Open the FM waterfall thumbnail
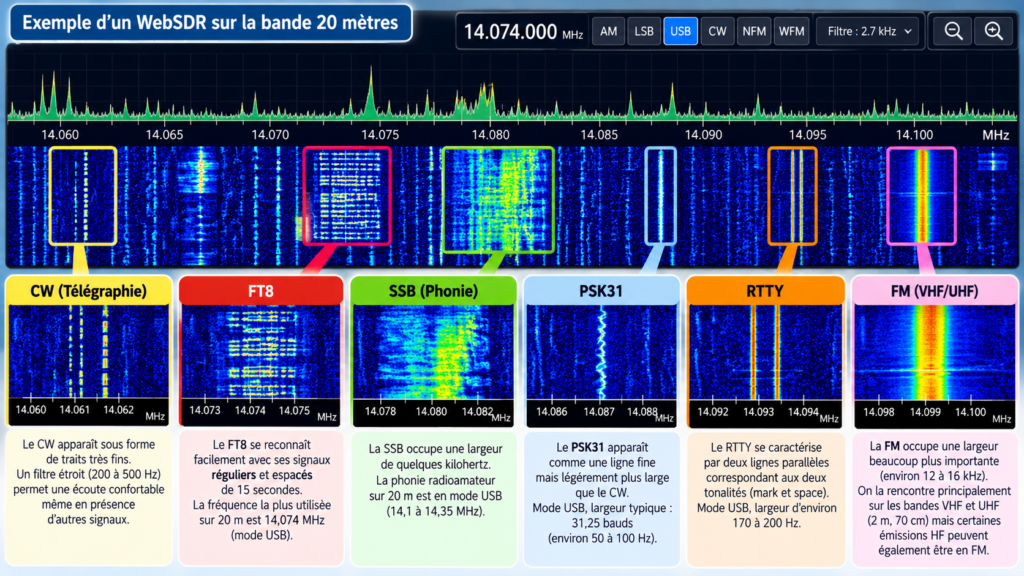Image resolution: width=1024 pixels, height=576 pixels. coord(935,353)
